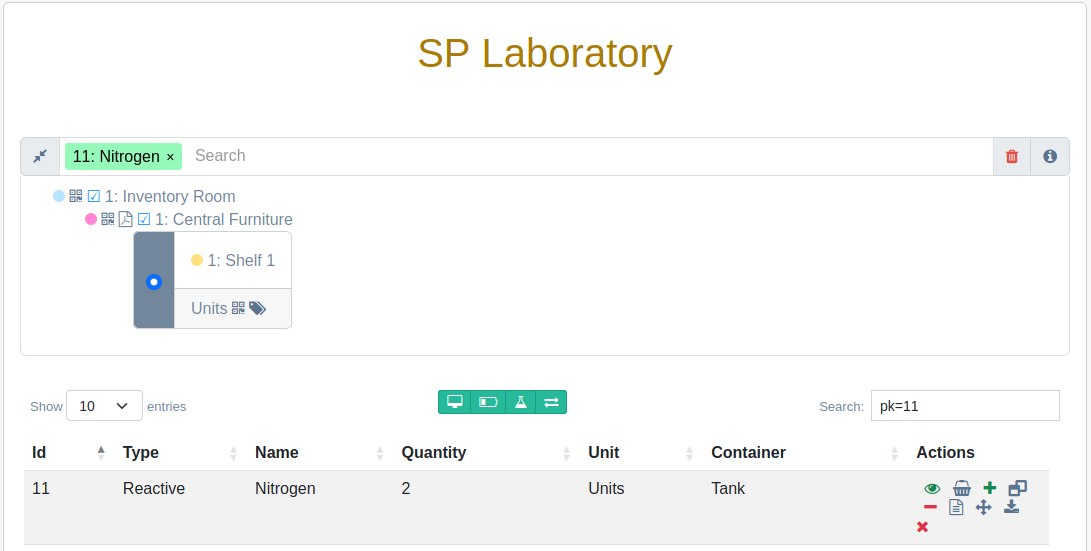Select the Shelf 1 radio button
The image size is (1091, 551).
pos(154,282)
